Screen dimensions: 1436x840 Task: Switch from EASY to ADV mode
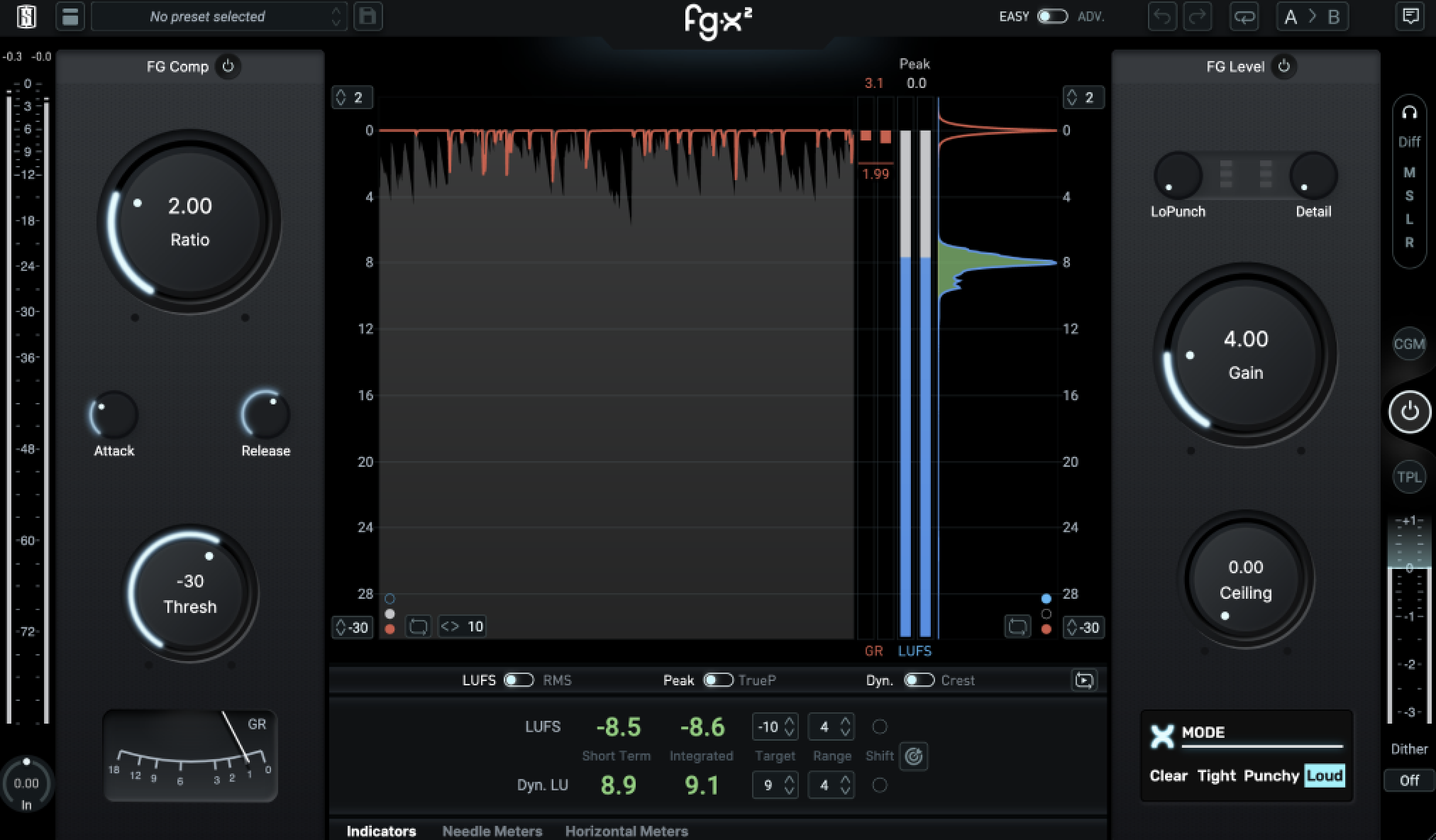tap(1051, 16)
